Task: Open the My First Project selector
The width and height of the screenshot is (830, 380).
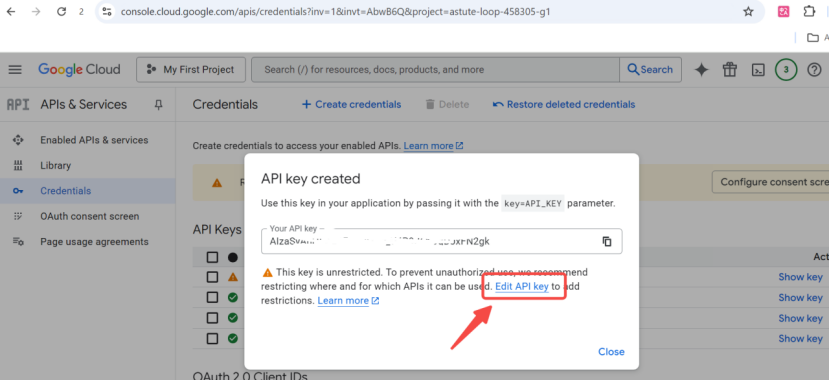Action: click(x=191, y=70)
